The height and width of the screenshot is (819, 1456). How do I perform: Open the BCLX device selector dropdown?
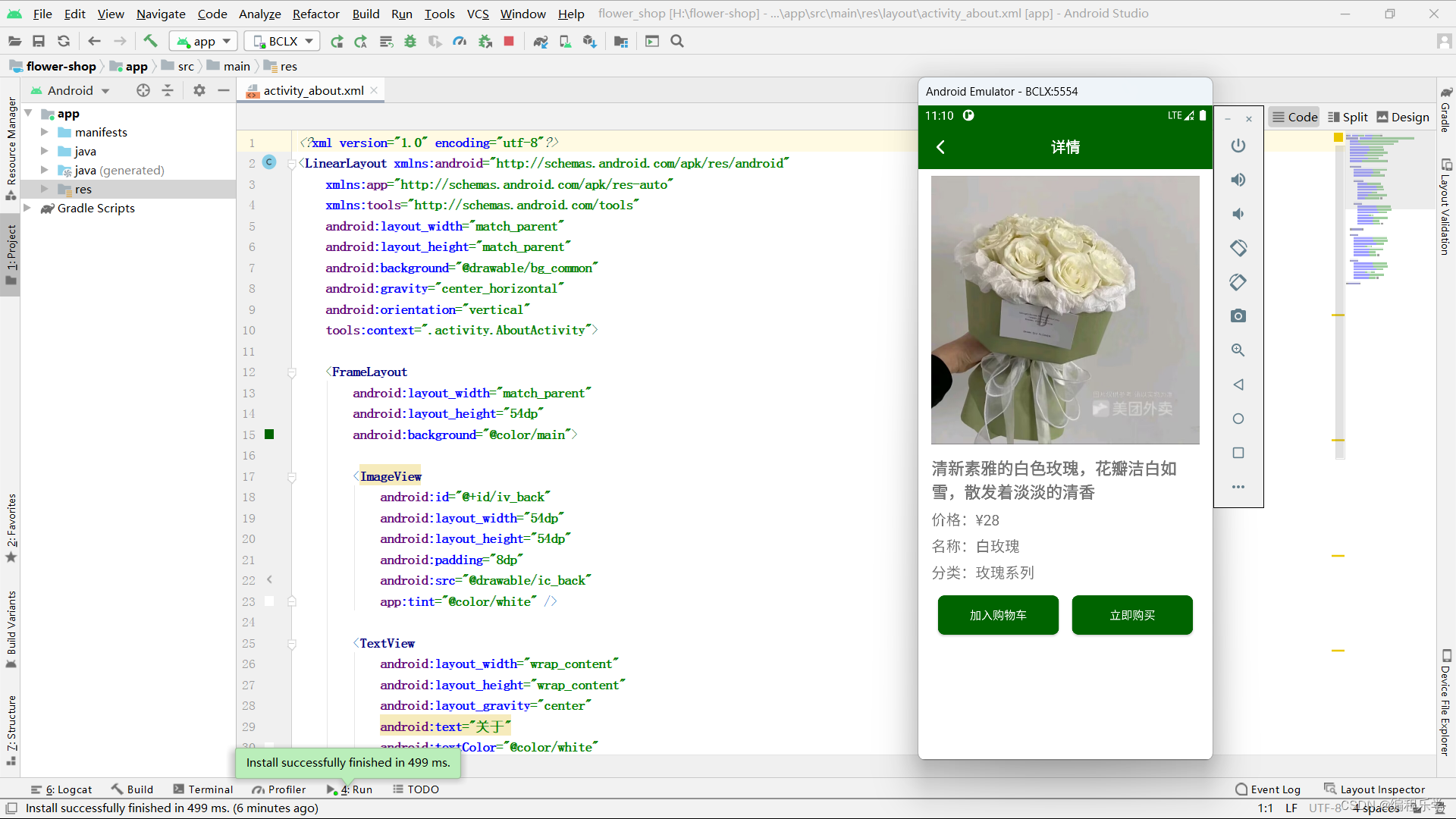click(282, 41)
